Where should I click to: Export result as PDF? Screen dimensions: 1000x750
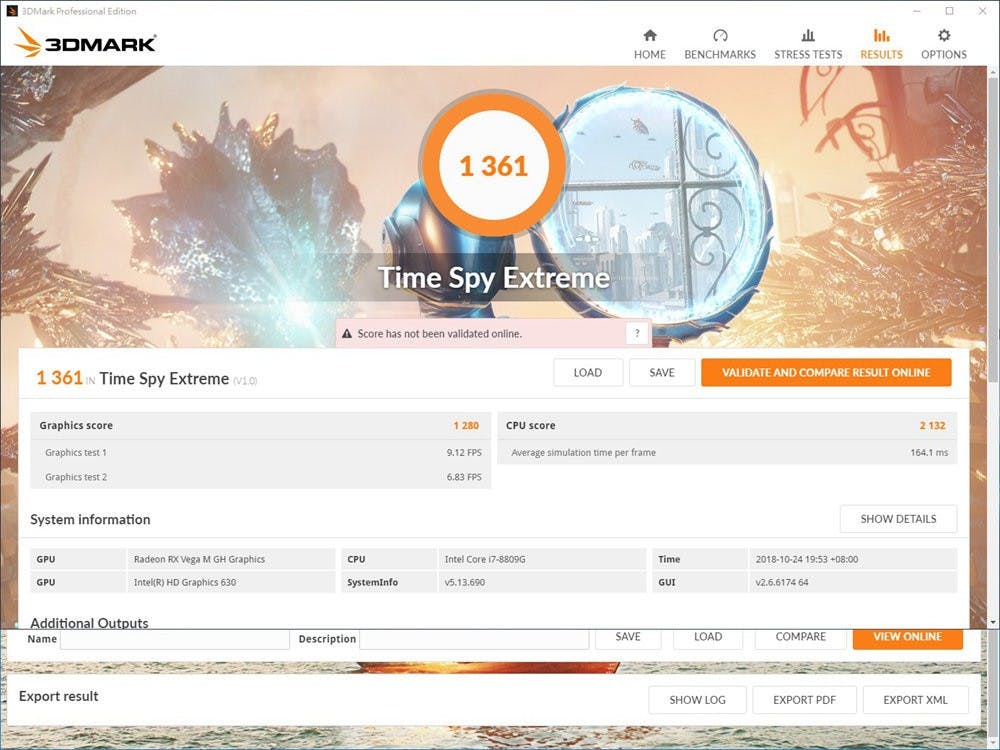tap(804, 700)
